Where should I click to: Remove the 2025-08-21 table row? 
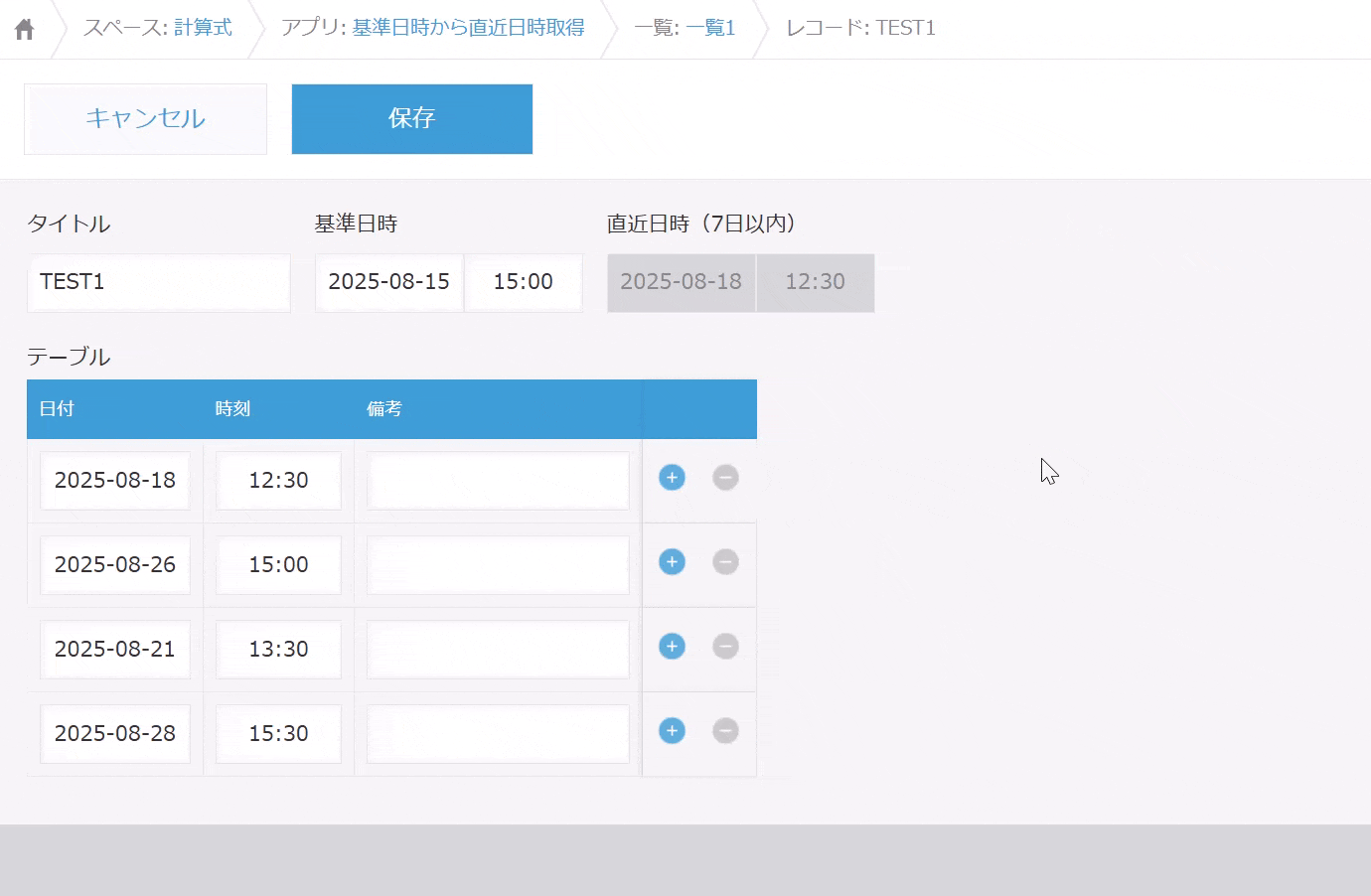pyautogui.click(x=725, y=647)
